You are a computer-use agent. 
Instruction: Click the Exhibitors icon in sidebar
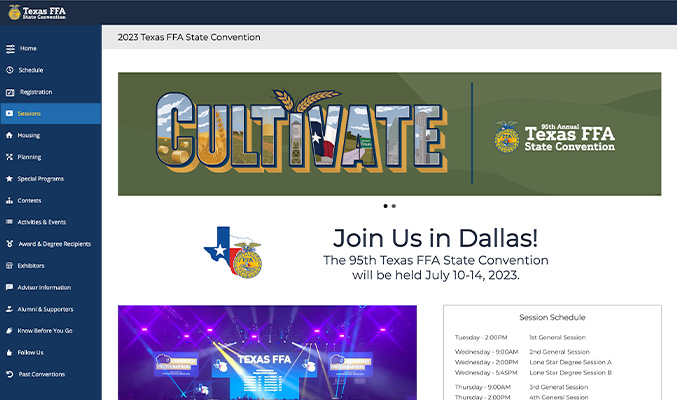click(x=9, y=265)
